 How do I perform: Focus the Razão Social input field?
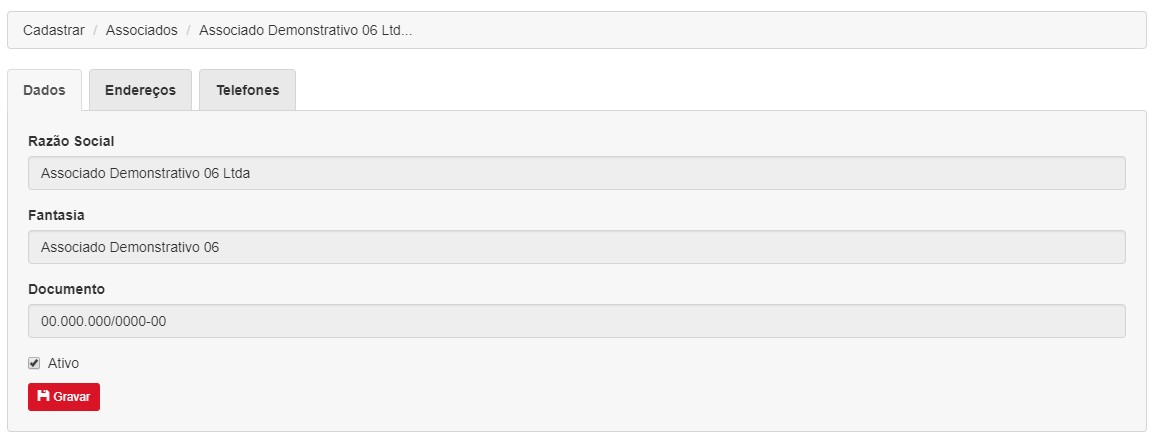click(x=577, y=173)
